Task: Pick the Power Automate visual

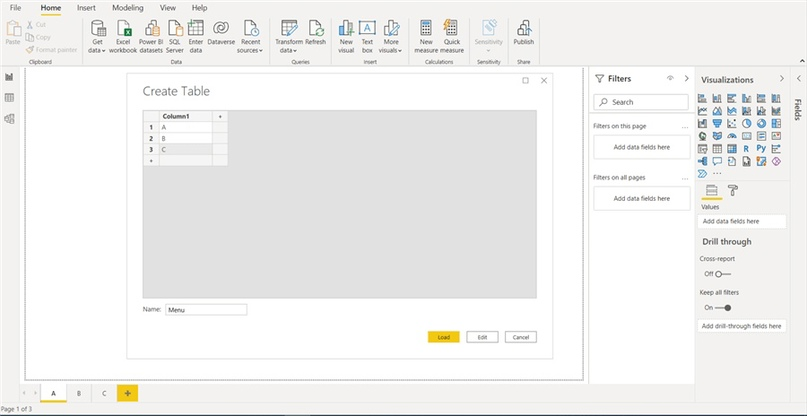Action: click(703, 174)
